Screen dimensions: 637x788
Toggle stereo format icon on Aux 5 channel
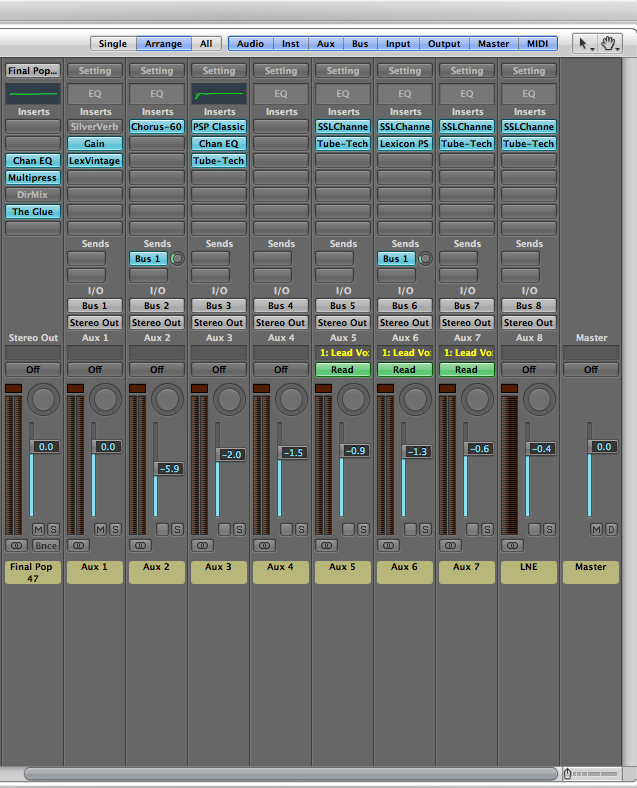pyautogui.click(x=327, y=545)
